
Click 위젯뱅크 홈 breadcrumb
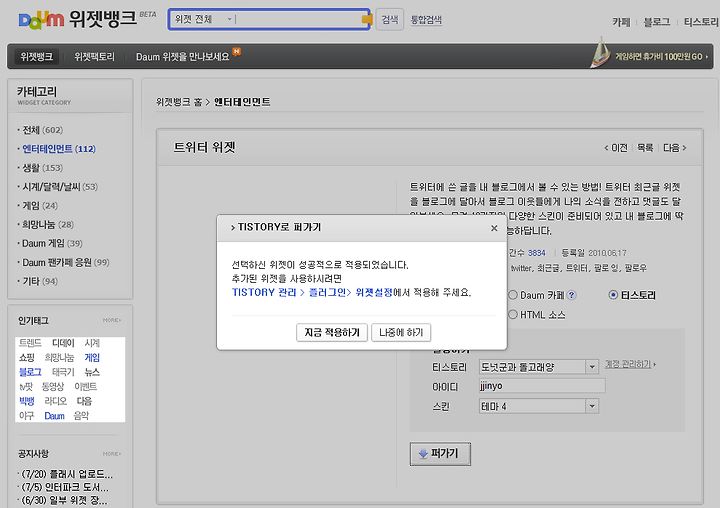pyautogui.click(x=179, y=102)
